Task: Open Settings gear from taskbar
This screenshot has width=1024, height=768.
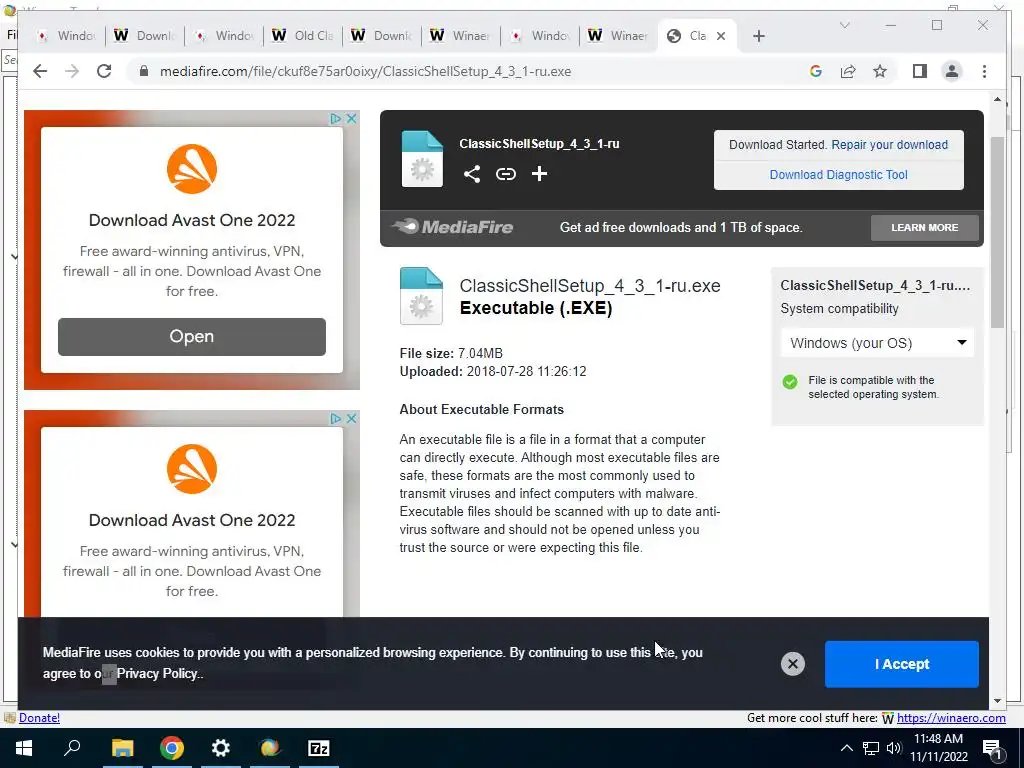Action: [221, 748]
